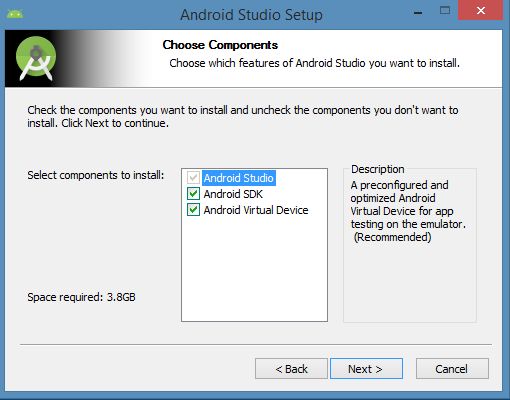
Task: Maximize the Android Studio Setup window
Action: [x=445, y=11]
